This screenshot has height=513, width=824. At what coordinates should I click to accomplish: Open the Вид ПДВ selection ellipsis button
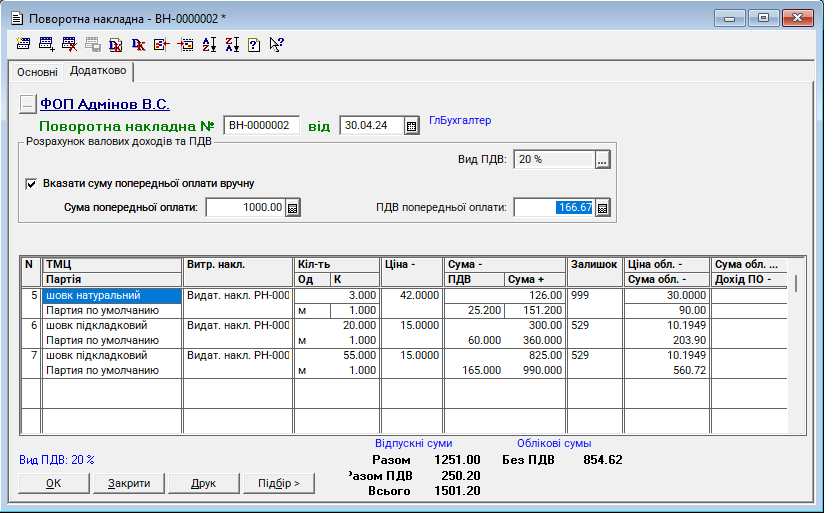(602, 160)
